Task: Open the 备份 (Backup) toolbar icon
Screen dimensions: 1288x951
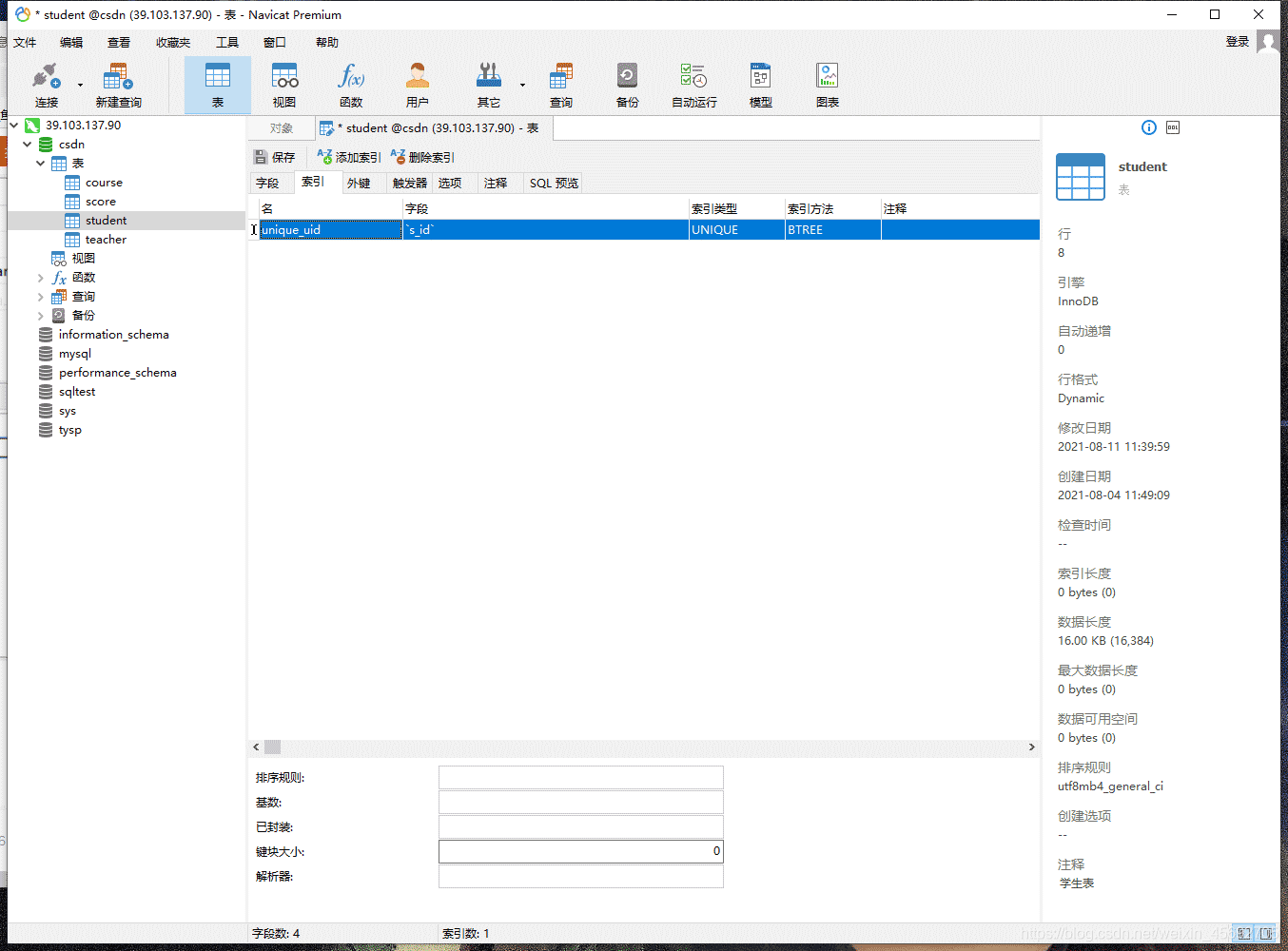Action: (x=627, y=85)
